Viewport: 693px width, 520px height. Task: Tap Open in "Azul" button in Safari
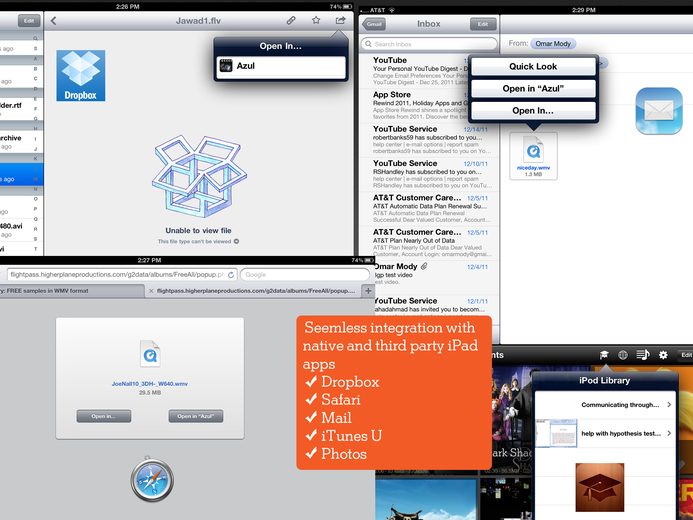coord(196,416)
